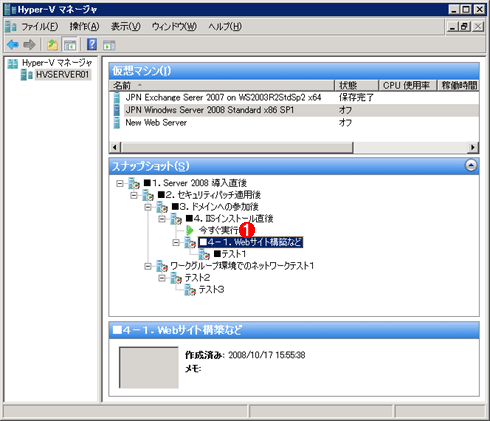Collapse the ワークグループ環境でのネットワークテスト1 node
This screenshot has height=421, width=490.
pos(148,266)
